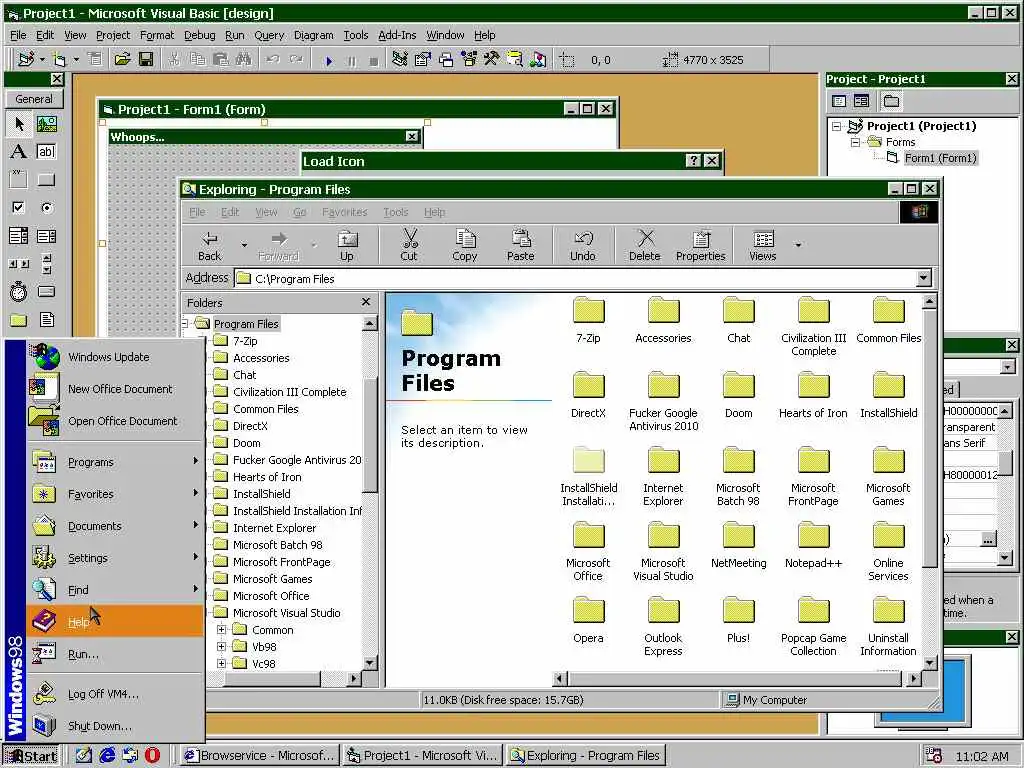Open the Debug menu
This screenshot has width=1024, height=768.
point(199,35)
